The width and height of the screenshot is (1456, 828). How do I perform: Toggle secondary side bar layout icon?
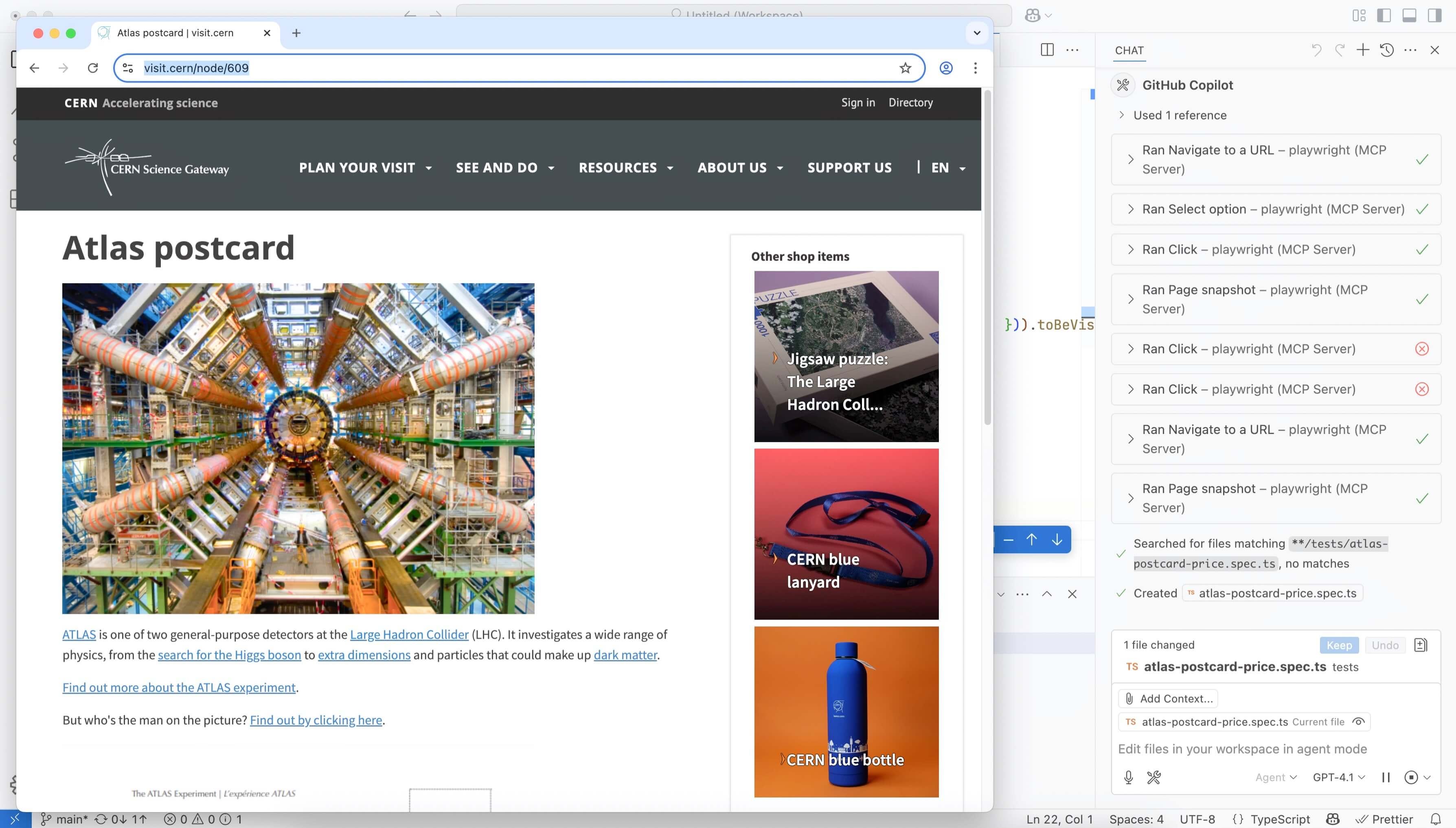[x=1434, y=15]
